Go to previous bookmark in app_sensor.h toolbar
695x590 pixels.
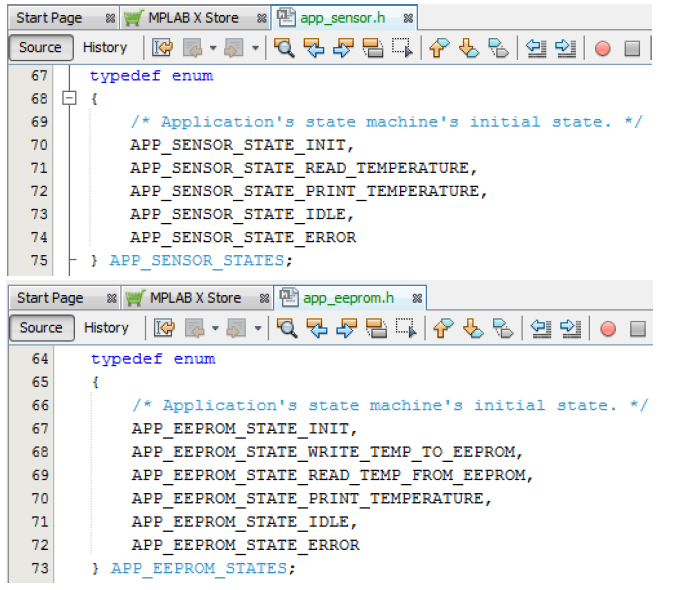point(439,47)
